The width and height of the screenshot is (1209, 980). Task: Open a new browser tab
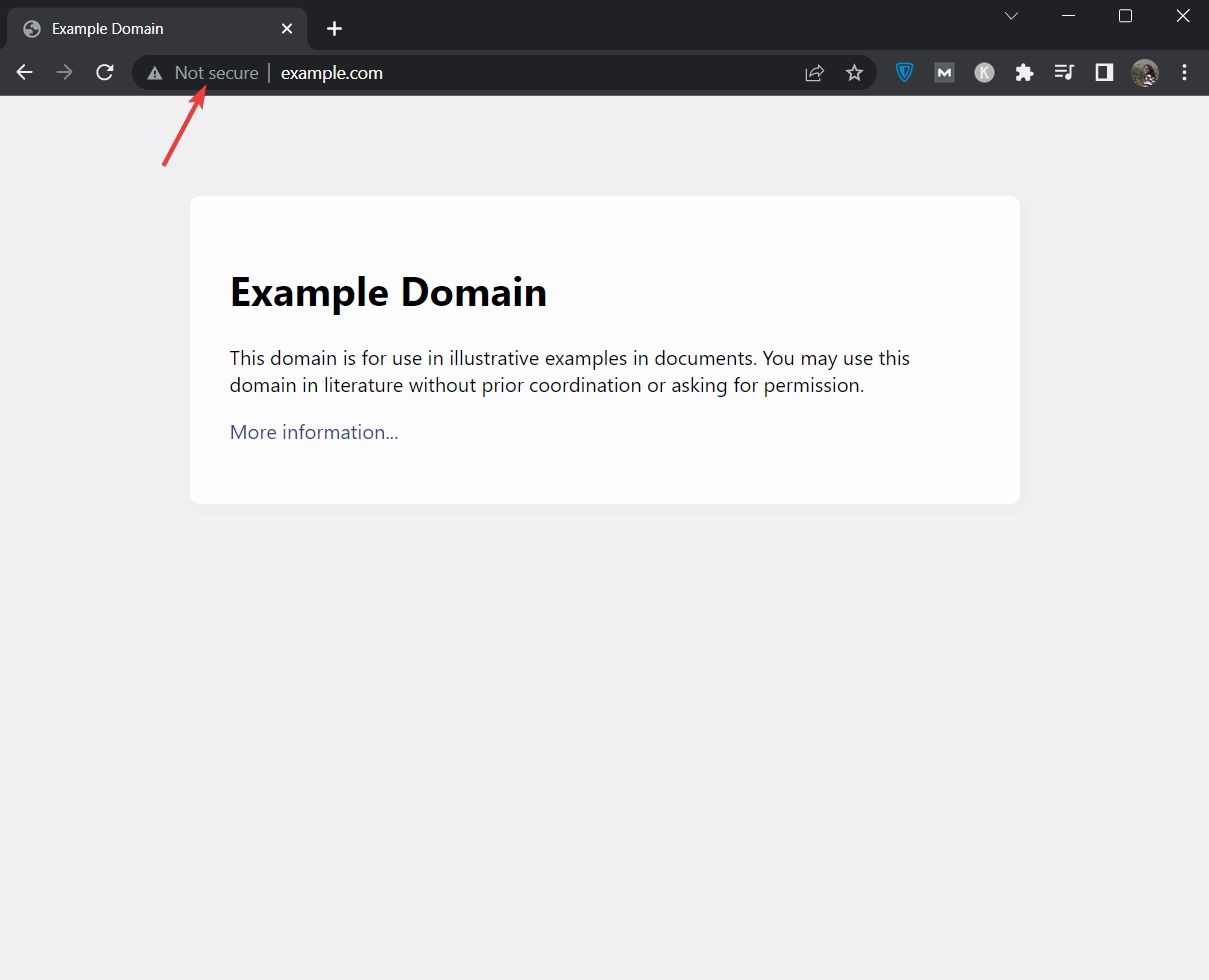click(x=334, y=28)
